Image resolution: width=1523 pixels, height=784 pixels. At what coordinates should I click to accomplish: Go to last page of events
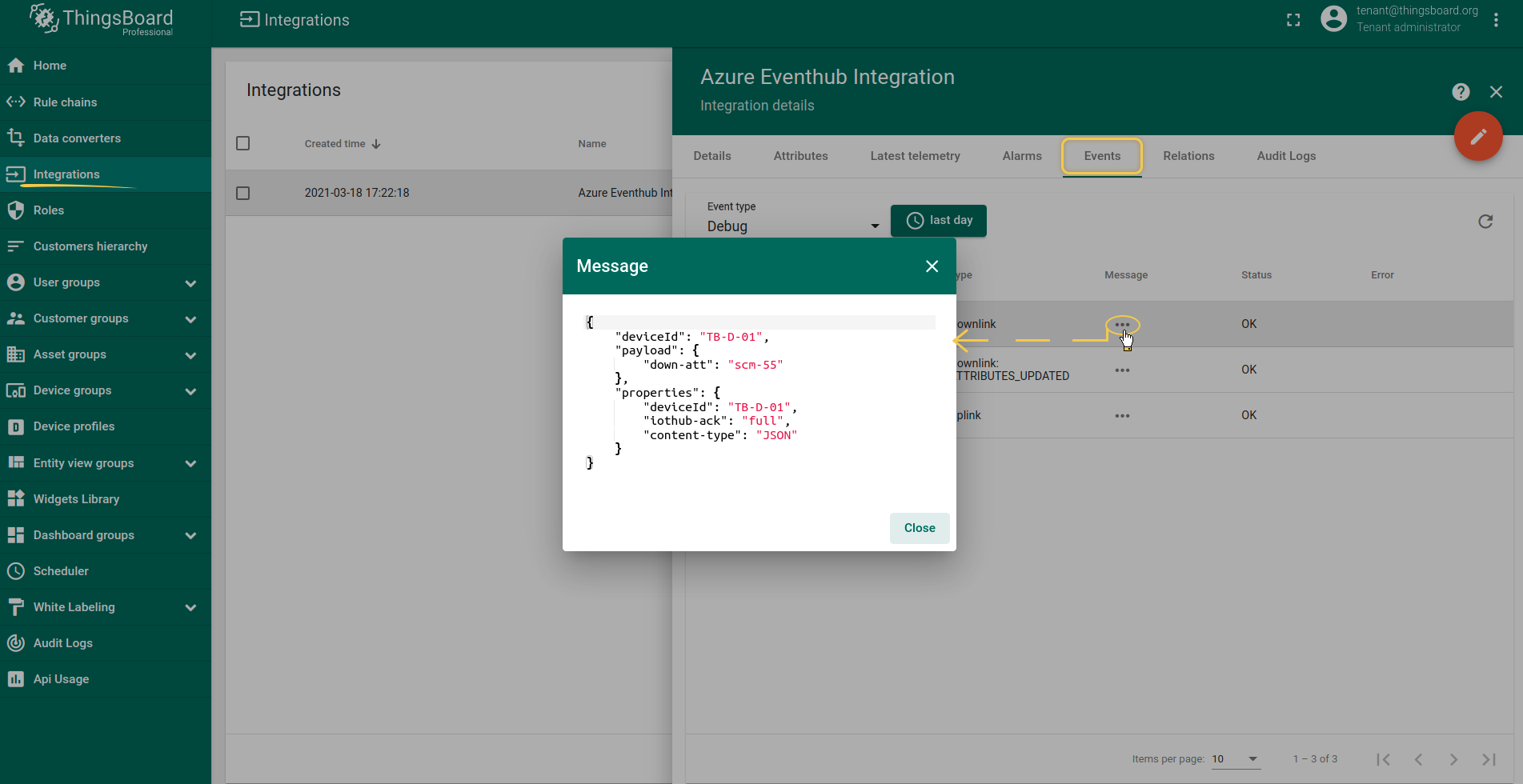click(1489, 759)
